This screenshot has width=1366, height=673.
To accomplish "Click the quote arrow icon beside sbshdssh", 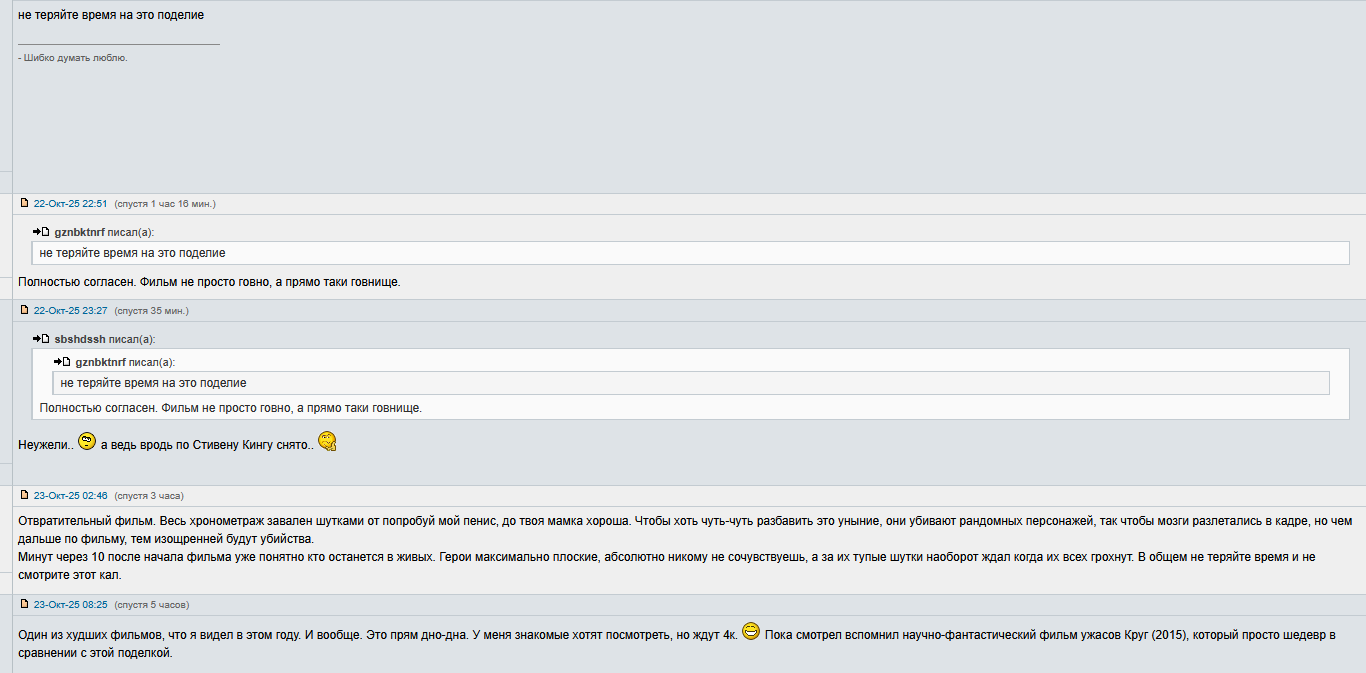I will 41,339.
